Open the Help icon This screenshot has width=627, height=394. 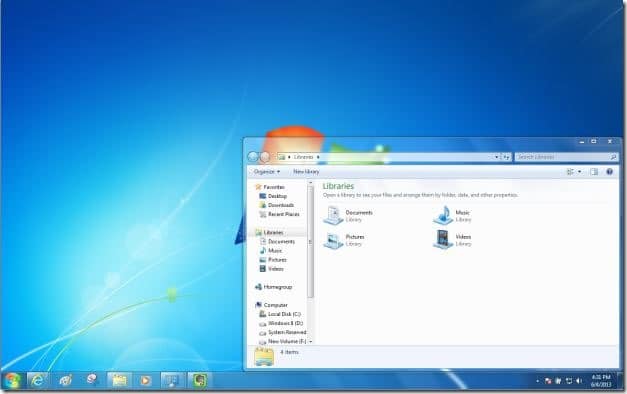click(609, 172)
